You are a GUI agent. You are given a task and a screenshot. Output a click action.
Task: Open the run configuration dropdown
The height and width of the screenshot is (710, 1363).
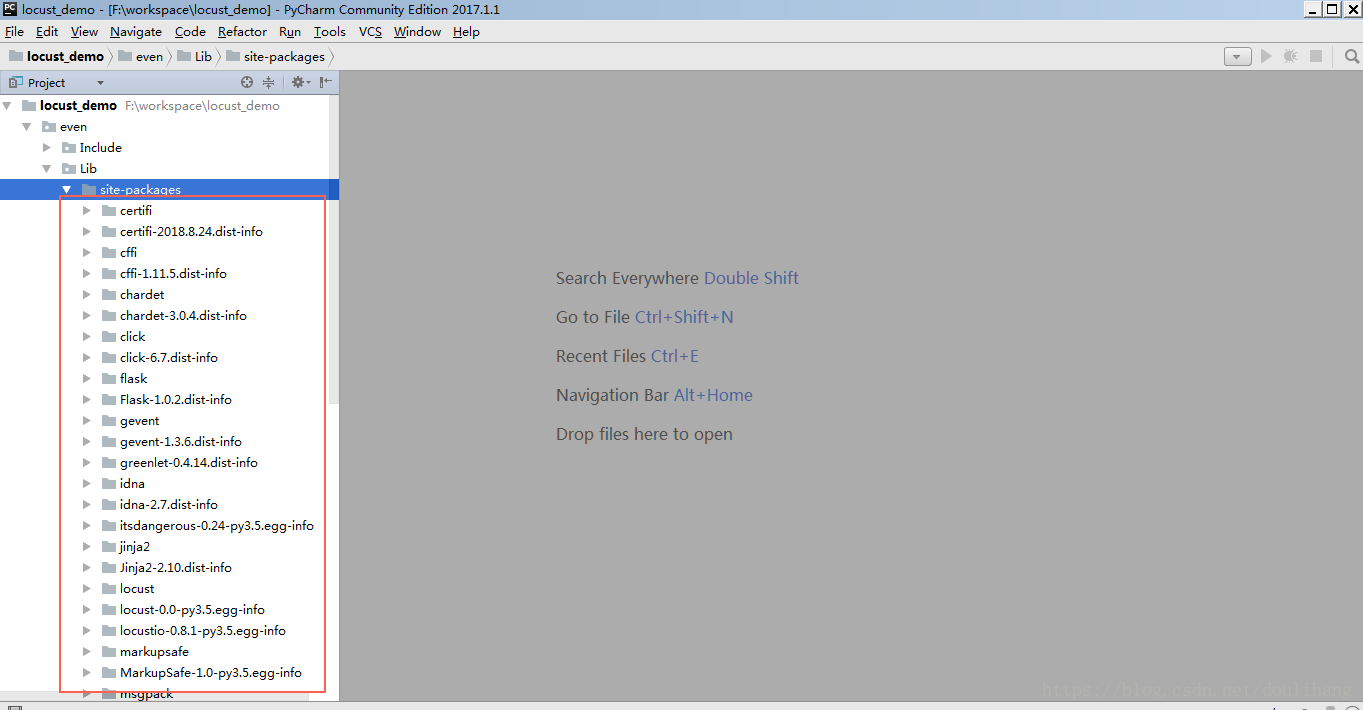[1238, 57]
